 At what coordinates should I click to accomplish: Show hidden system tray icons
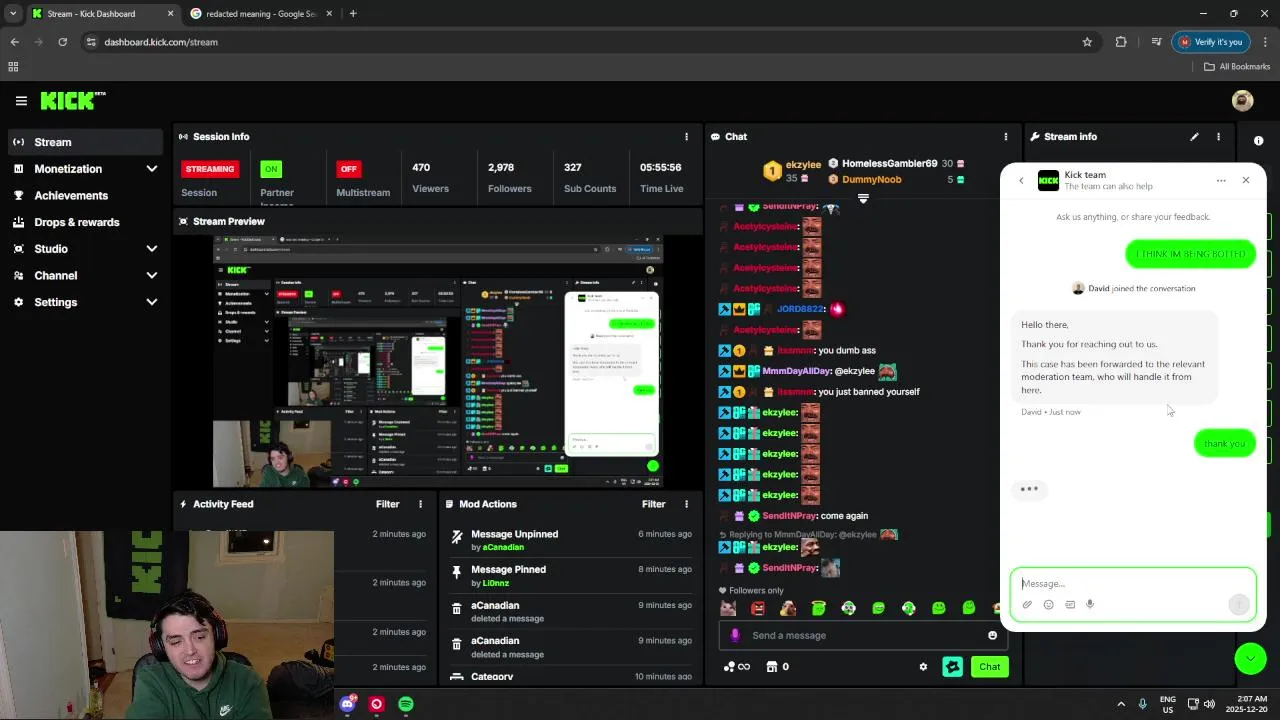click(x=1120, y=704)
